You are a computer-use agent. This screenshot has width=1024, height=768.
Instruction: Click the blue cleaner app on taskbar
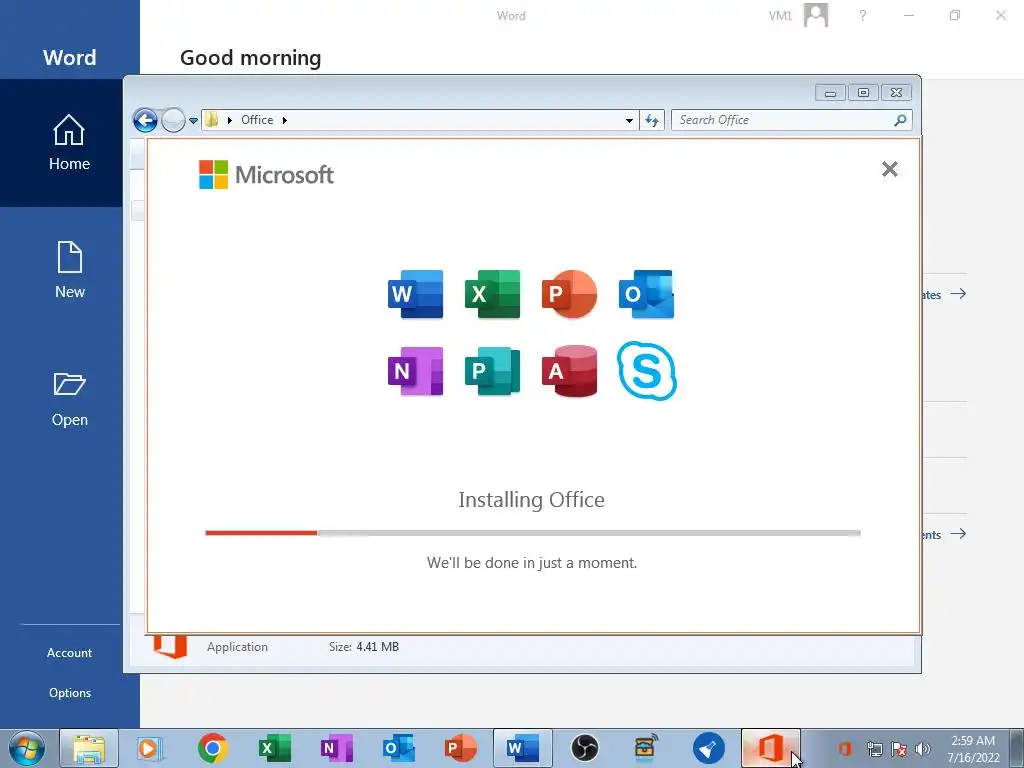pos(708,748)
